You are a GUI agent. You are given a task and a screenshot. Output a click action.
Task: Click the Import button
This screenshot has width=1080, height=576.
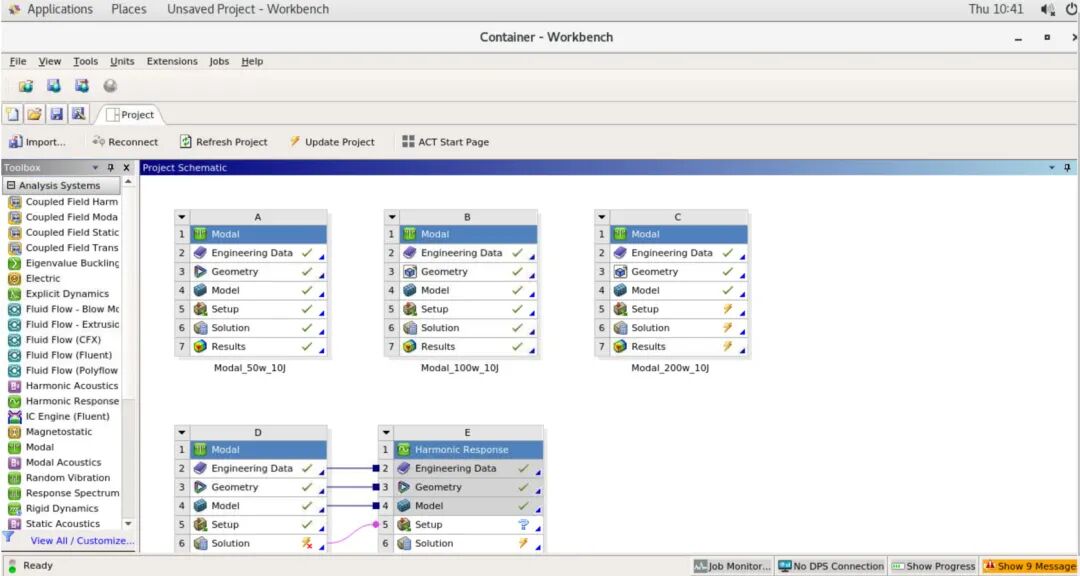(37, 142)
